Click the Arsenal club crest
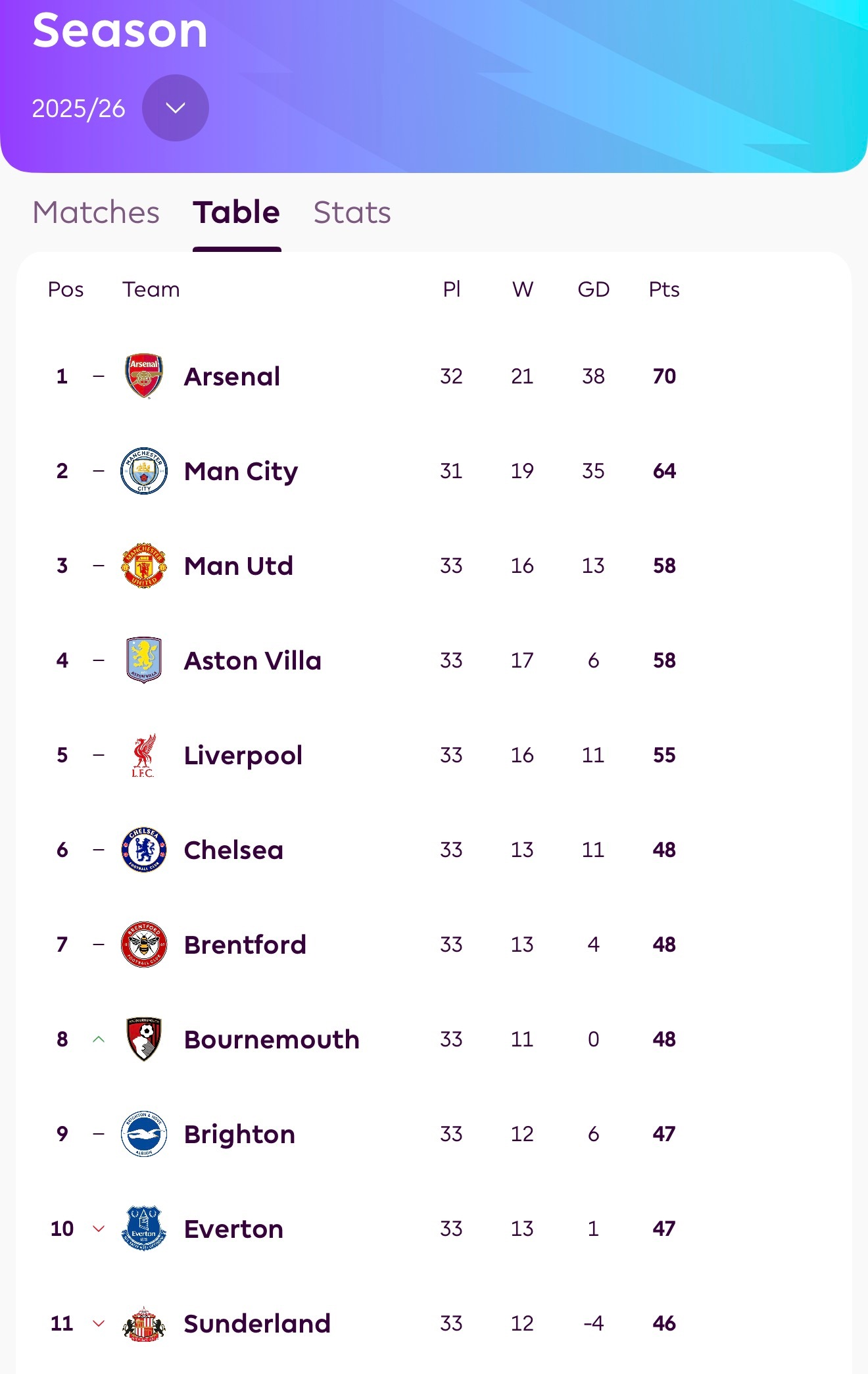Viewport: 868px width, 1374px height. tap(144, 376)
